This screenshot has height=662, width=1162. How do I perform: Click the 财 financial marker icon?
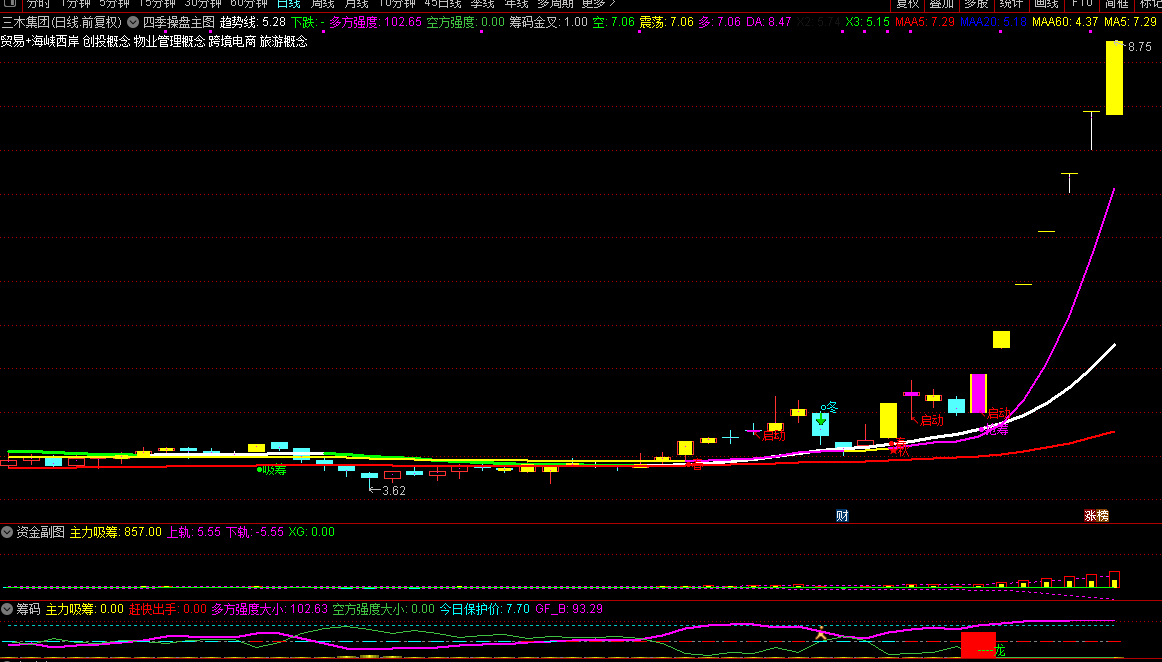pyautogui.click(x=842, y=516)
